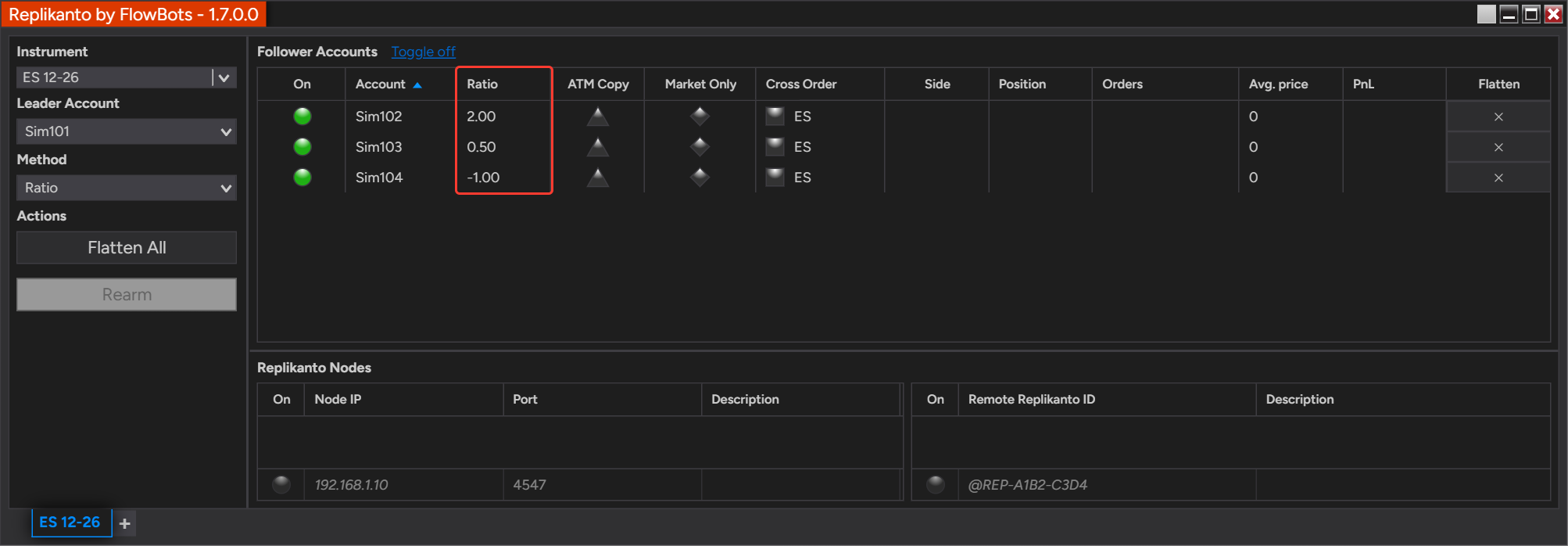This screenshot has width=1568, height=546.
Task: Toggle ATM Copy triangle for Sim104
Action: (598, 178)
